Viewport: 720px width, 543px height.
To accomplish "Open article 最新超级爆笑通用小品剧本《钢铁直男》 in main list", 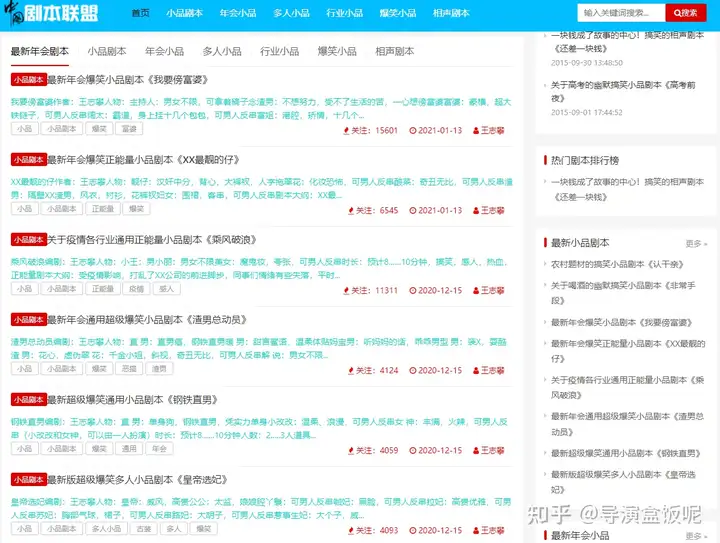I will 132,400.
